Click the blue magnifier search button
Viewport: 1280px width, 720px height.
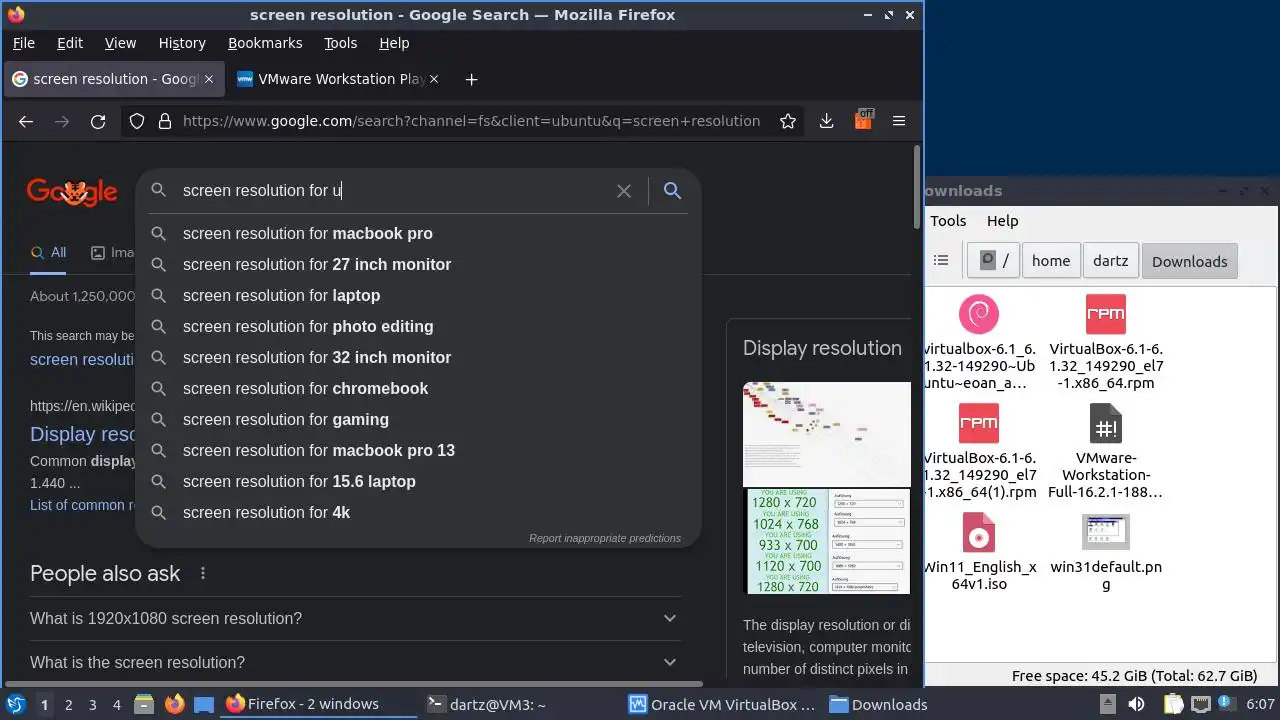tap(672, 190)
